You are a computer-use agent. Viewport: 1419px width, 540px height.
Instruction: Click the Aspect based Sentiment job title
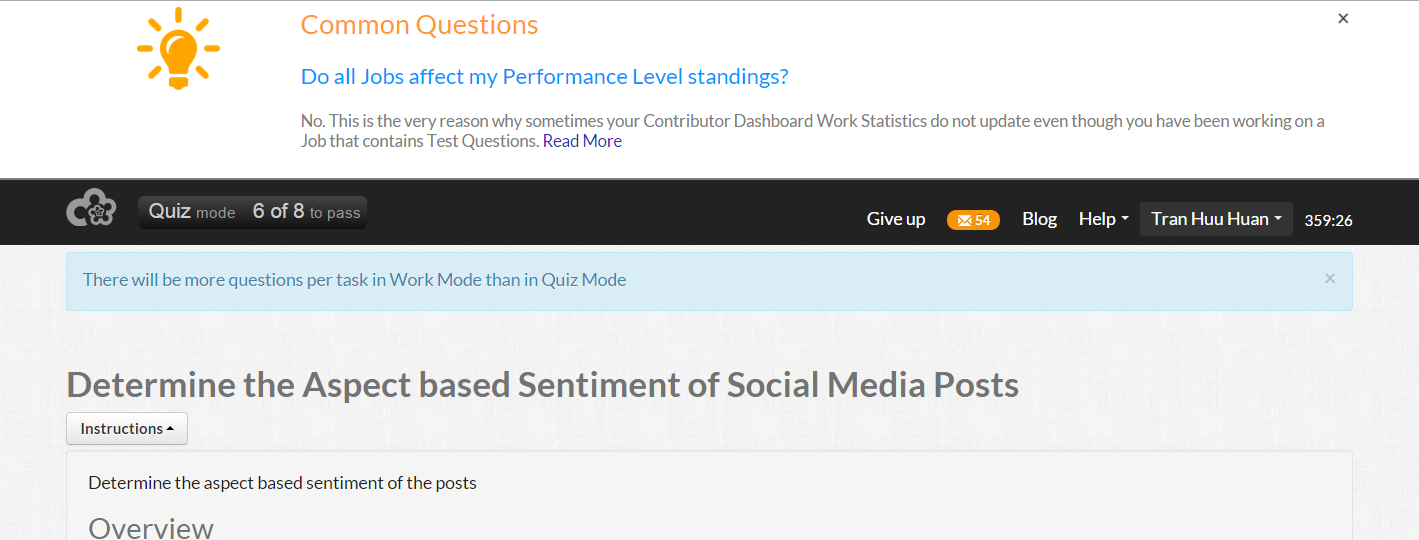click(542, 385)
